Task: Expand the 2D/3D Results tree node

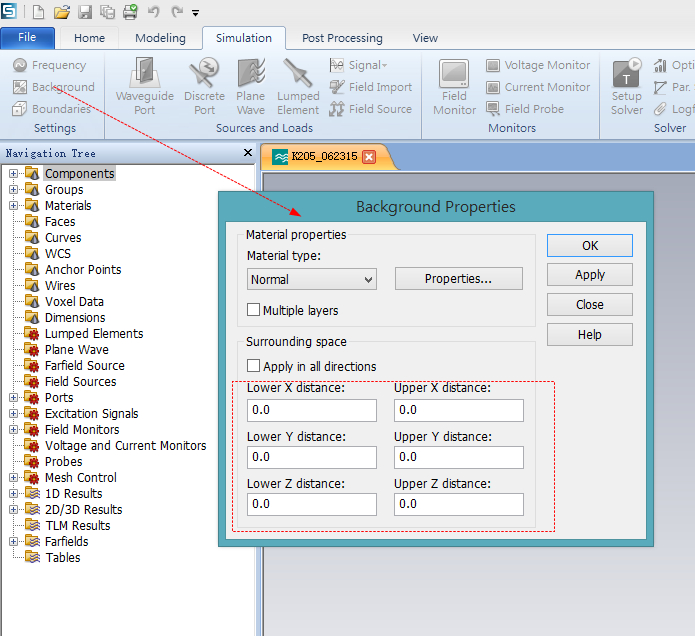Action: click(13, 509)
